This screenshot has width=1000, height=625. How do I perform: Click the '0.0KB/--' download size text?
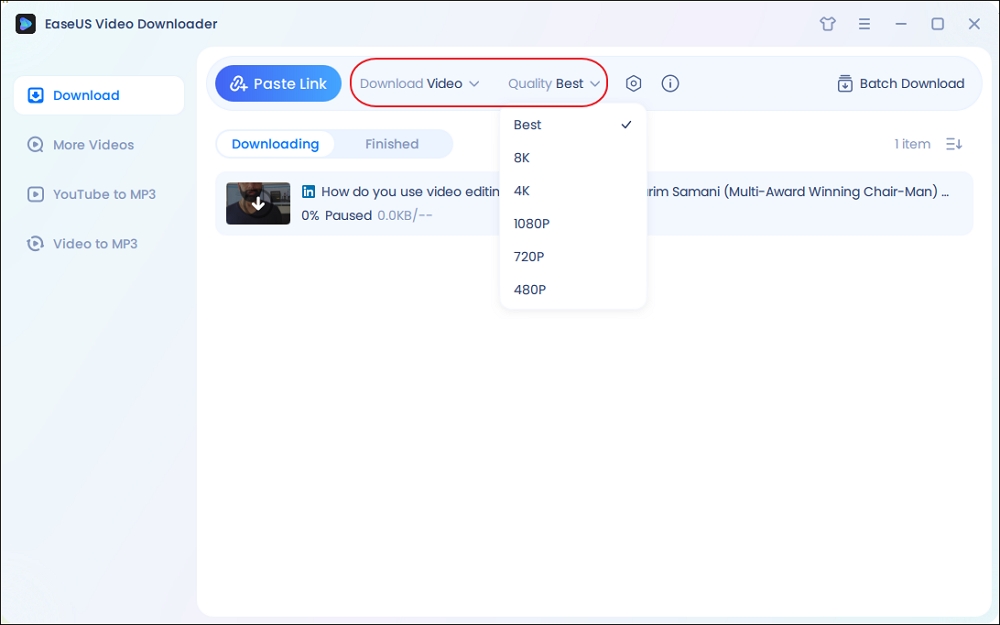tap(405, 216)
